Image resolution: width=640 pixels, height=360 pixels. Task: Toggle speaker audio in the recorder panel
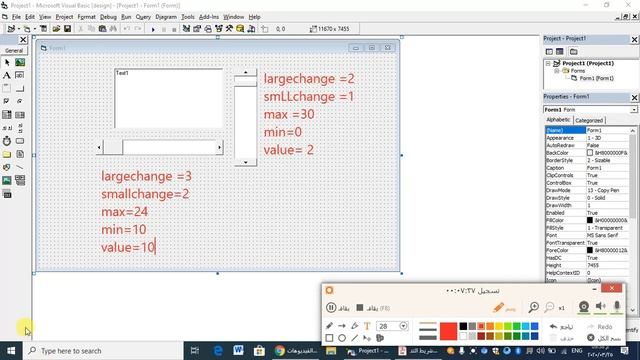click(x=600, y=307)
